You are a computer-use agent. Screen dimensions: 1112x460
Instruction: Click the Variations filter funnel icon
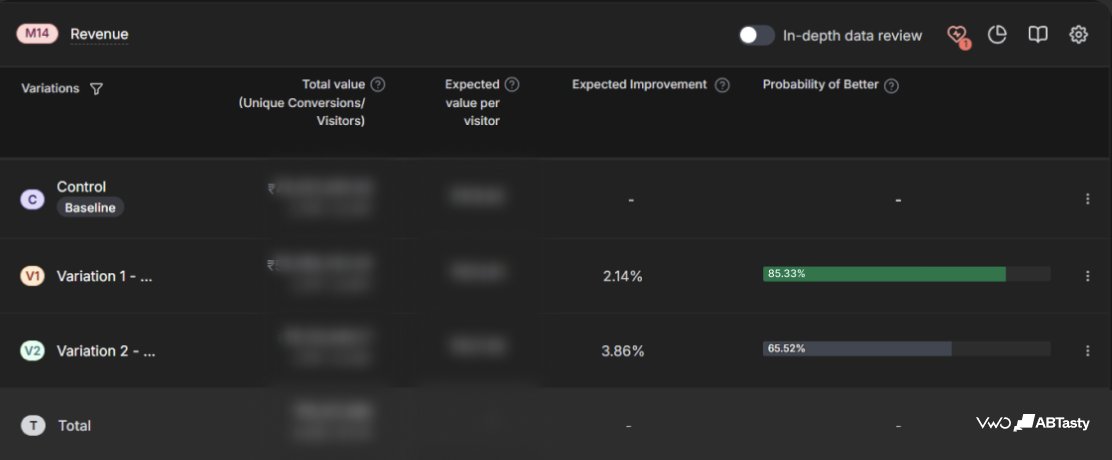coord(96,89)
